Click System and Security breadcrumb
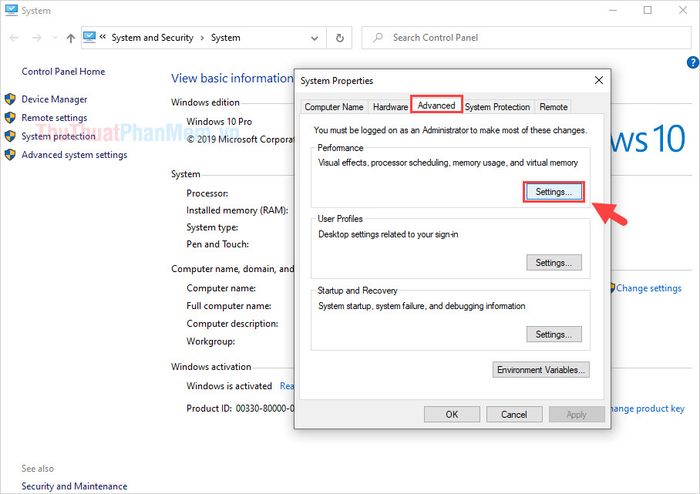700x494 pixels. (x=152, y=38)
